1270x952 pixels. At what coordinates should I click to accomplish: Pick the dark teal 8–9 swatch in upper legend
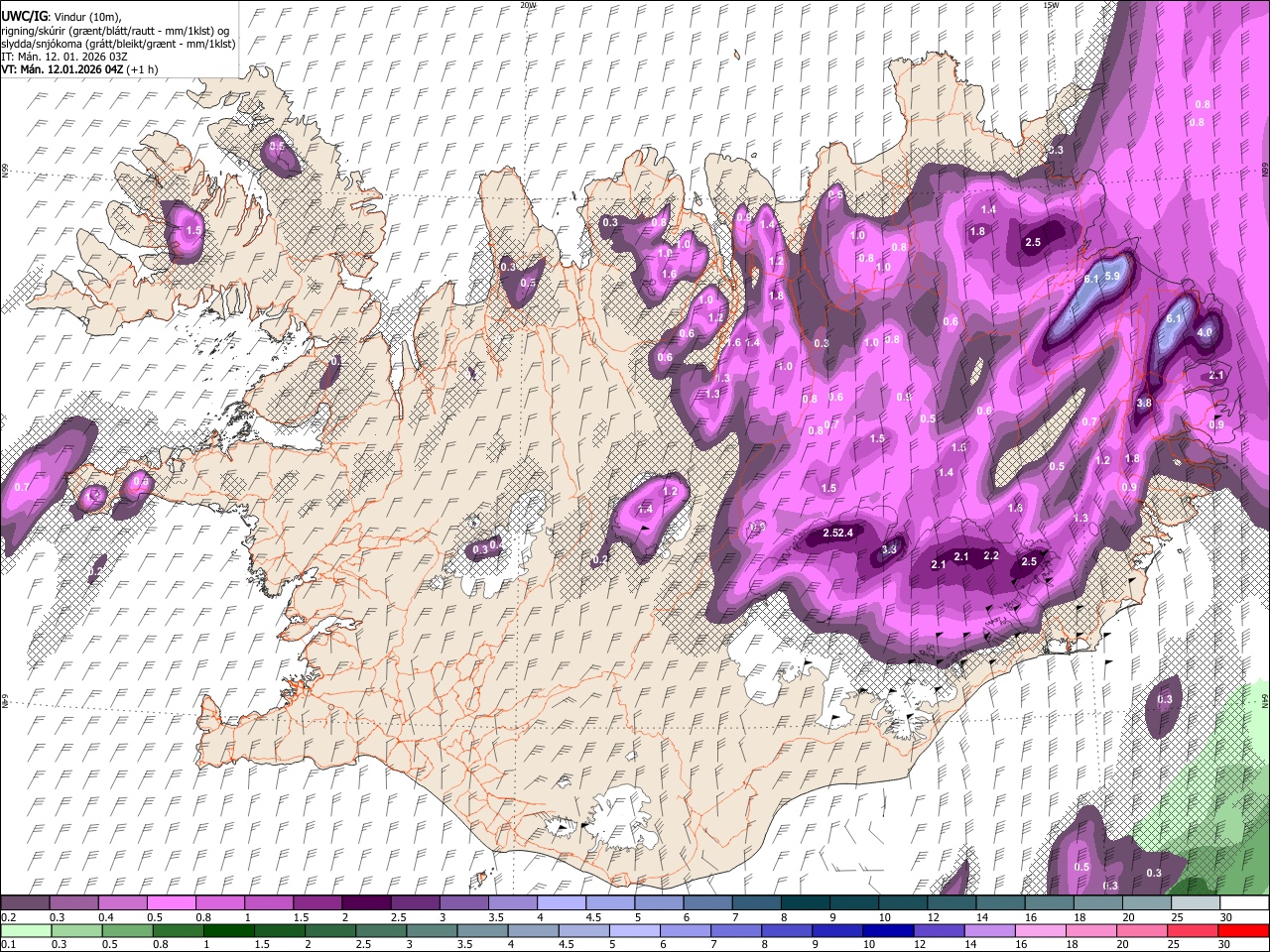804,903
